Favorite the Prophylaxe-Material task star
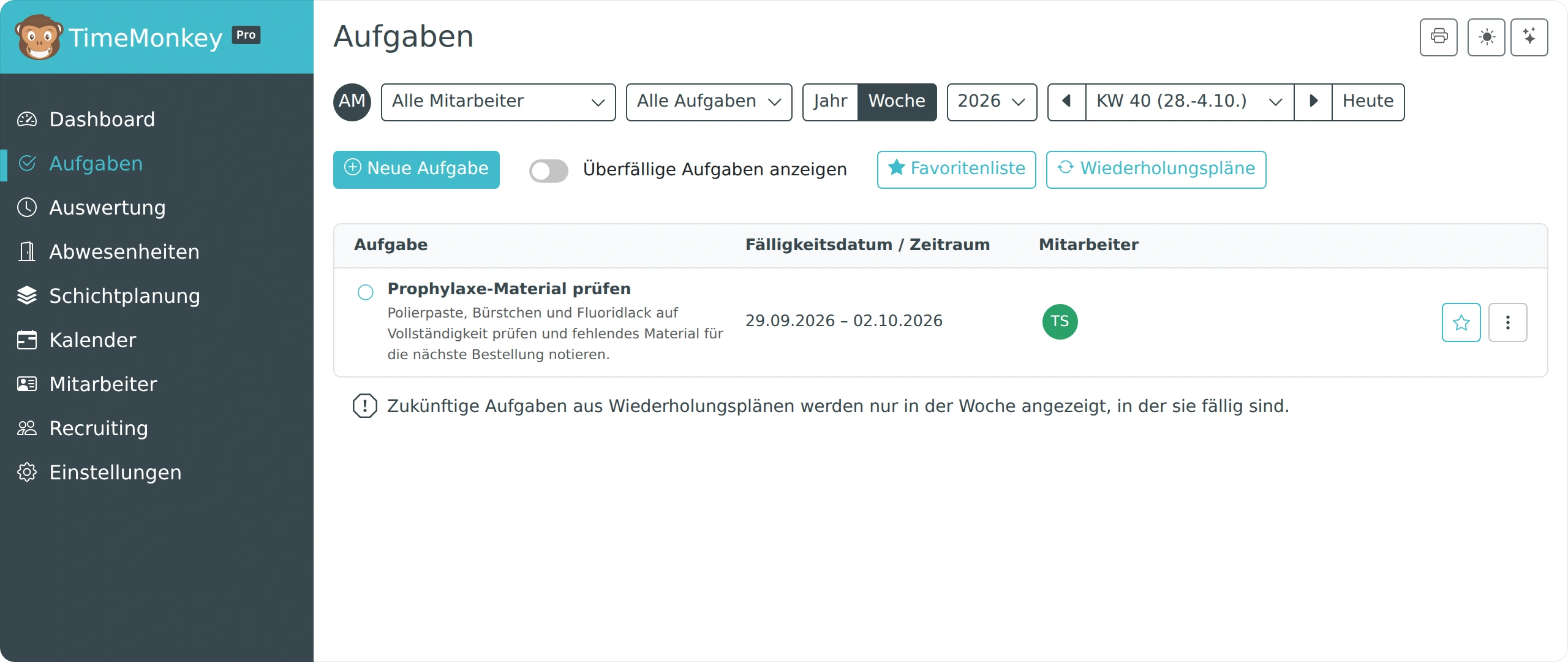This screenshot has height=662, width=1568. [x=1461, y=322]
